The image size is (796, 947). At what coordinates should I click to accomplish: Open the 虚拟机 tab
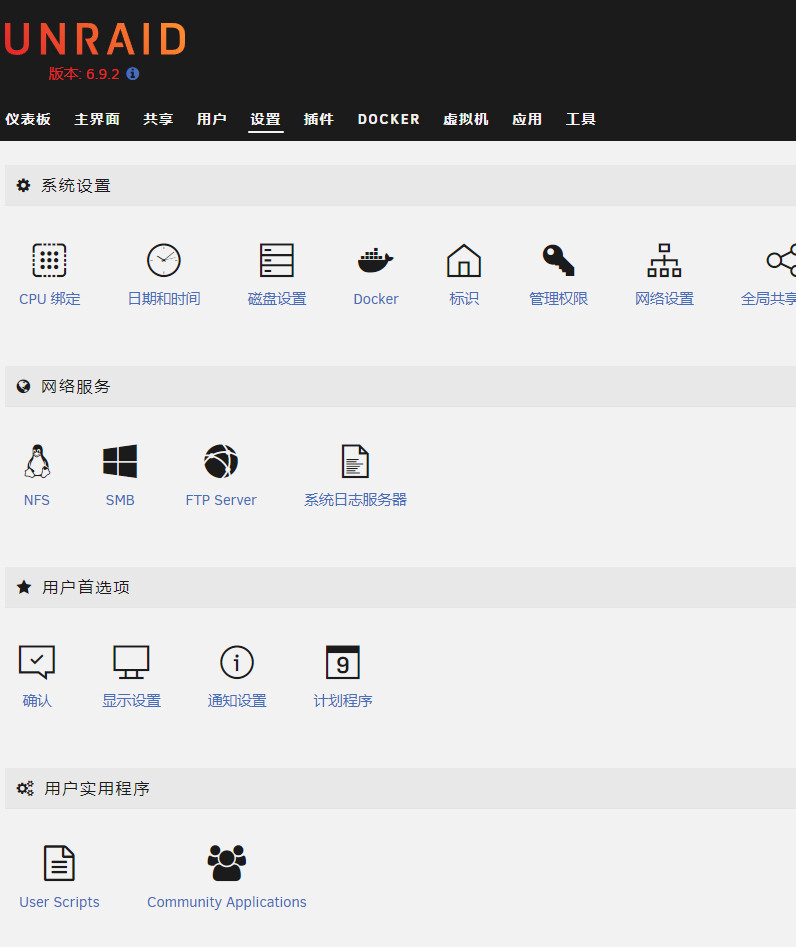click(x=466, y=119)
